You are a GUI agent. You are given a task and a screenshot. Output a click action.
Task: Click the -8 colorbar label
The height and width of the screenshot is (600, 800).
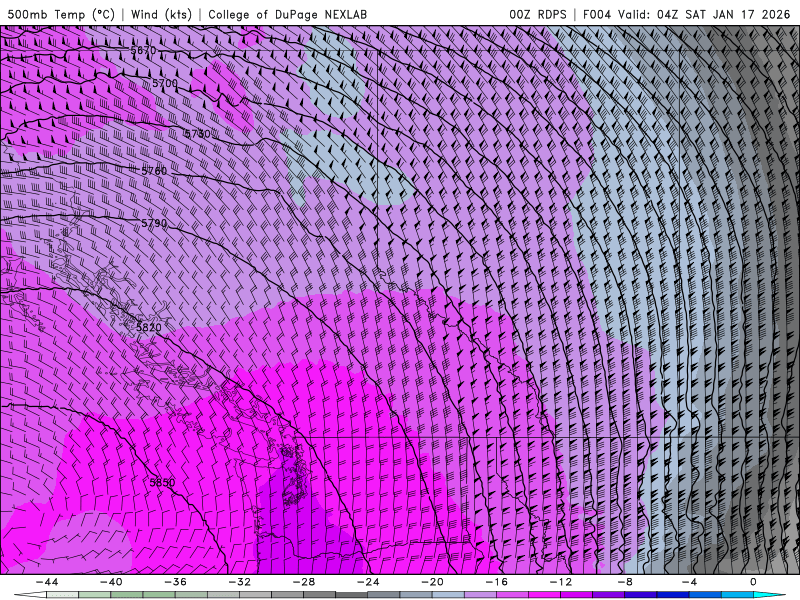click(626, 582)
